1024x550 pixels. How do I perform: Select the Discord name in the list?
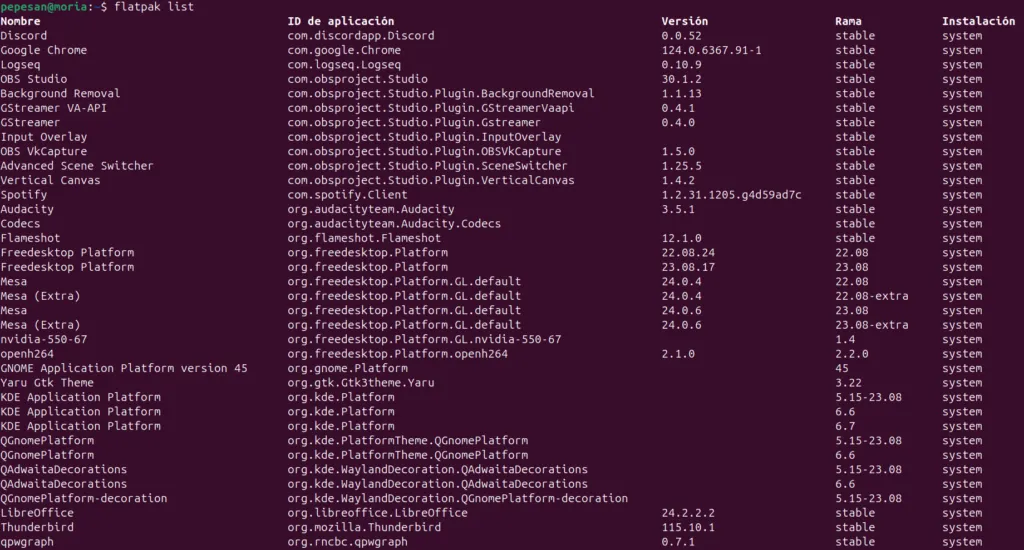(x=24, y=36)
